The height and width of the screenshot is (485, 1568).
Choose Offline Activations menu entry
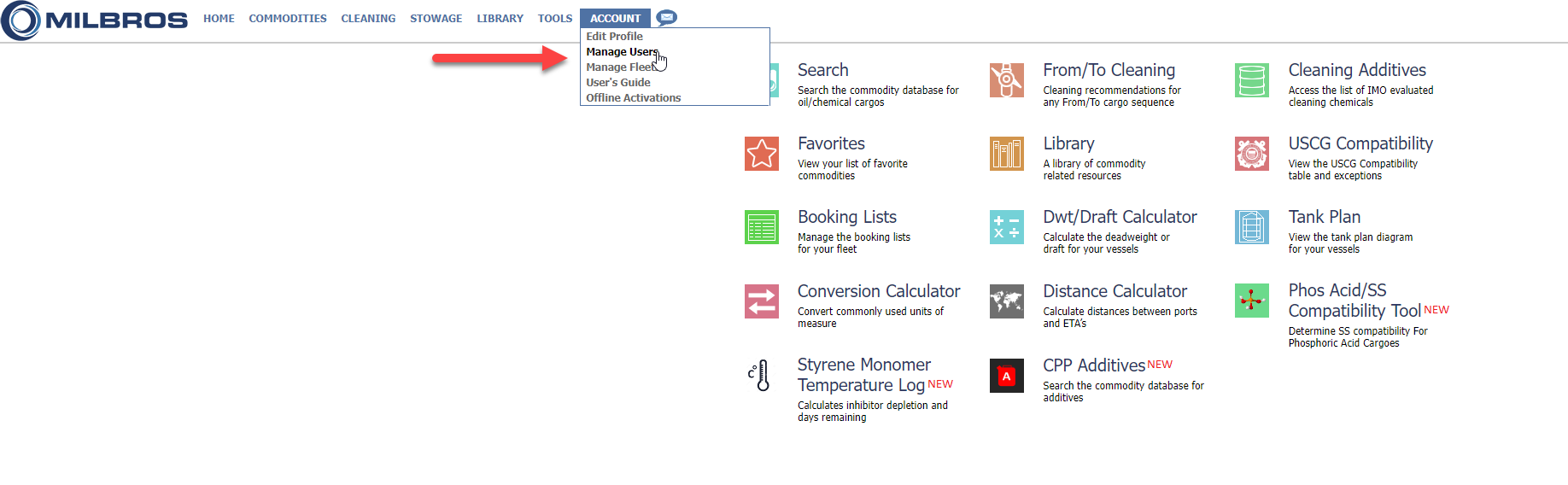(633, 98)
